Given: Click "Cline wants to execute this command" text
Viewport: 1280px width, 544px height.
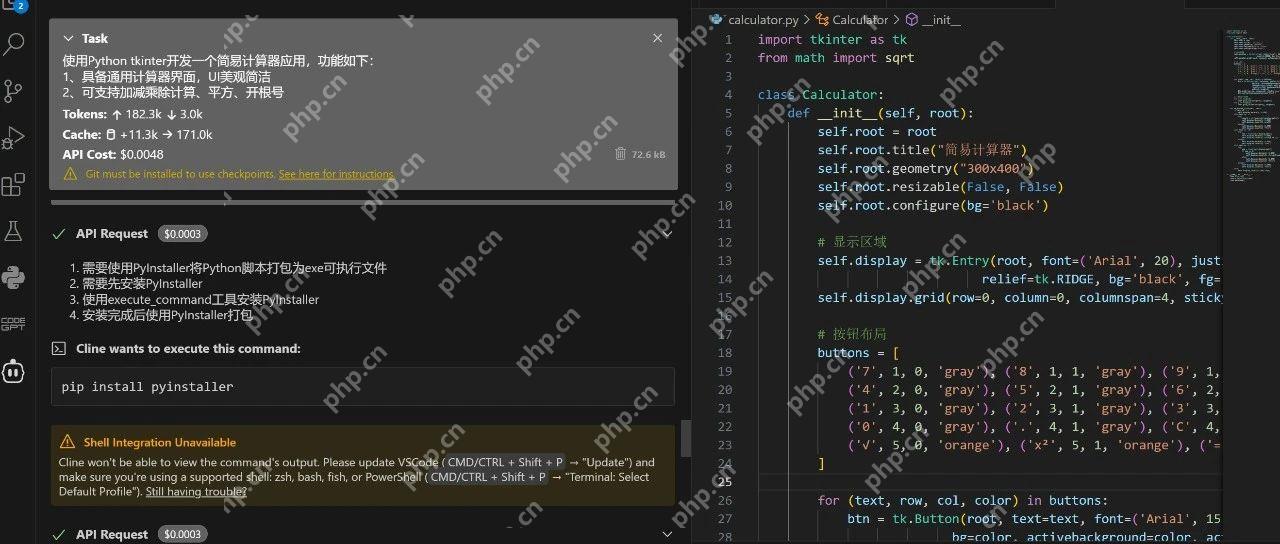Looking at the screenshot, I should (188, 349).
